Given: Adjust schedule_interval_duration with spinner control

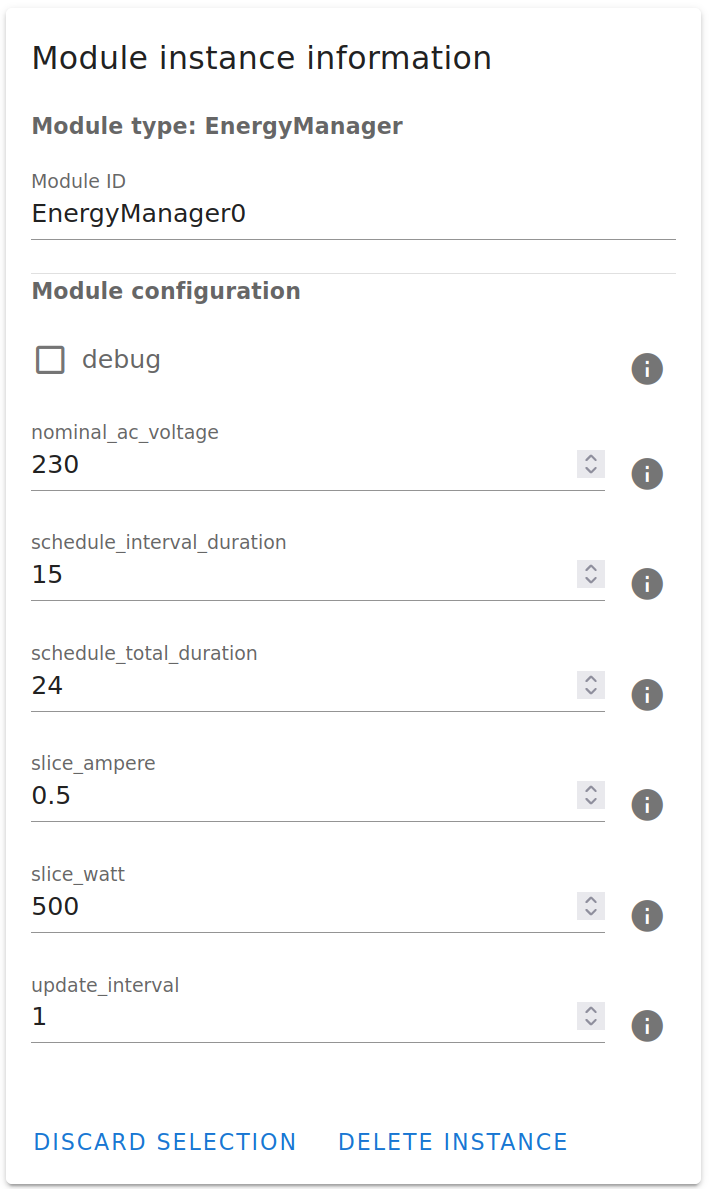Looking at the screenshot, I should click(591, 574).
